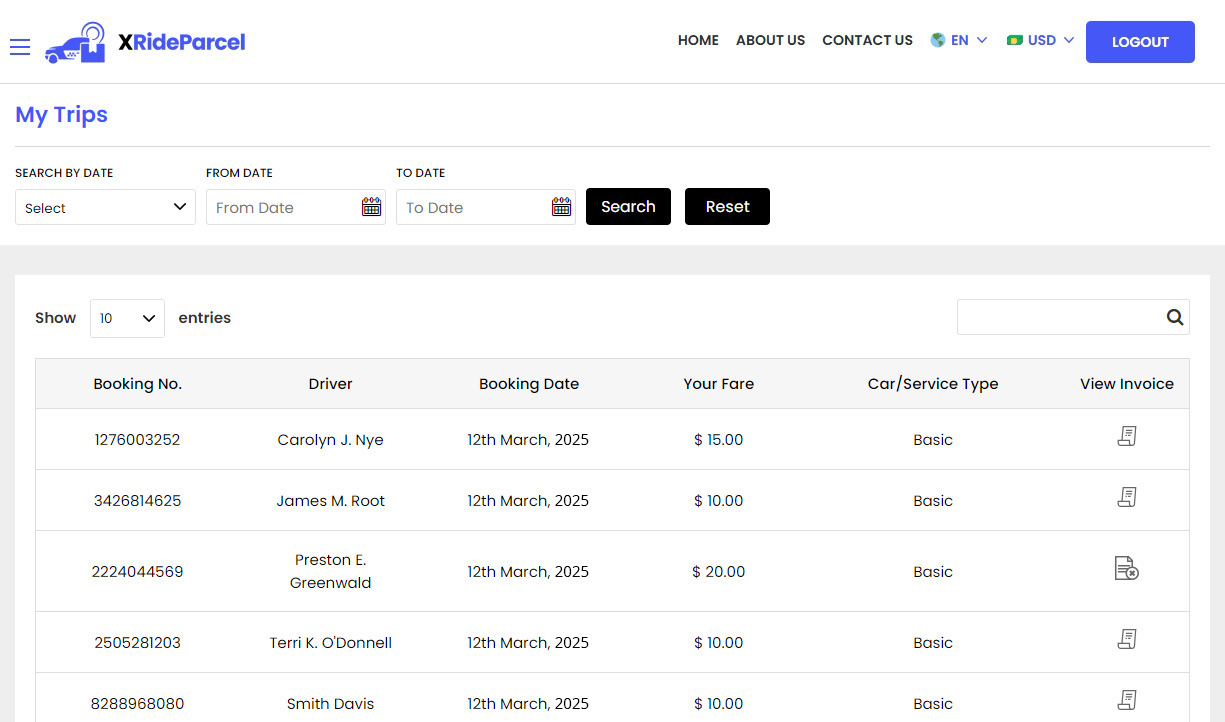This screenshot has height=722, width=1225.
Task: Expand the EN language selector
Action: (959, 41)
